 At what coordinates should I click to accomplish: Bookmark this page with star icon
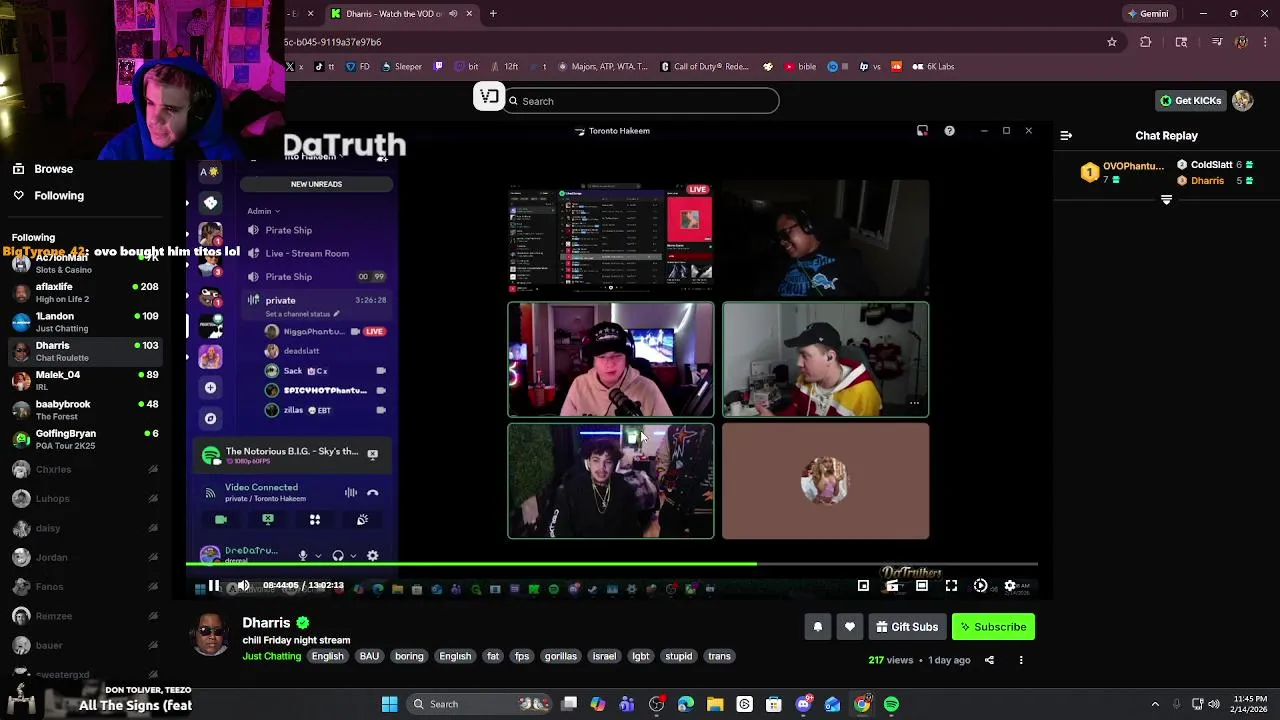coord(1111,42)
